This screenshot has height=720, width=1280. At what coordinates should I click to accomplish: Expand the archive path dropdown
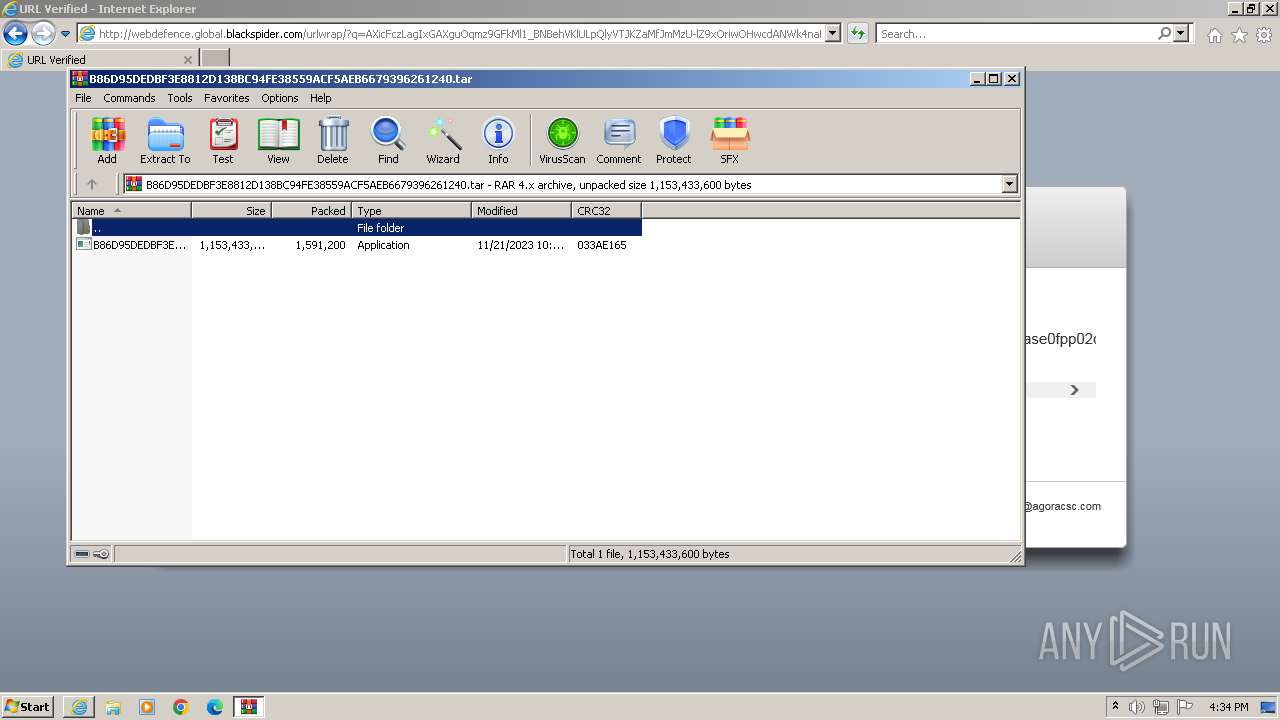1009,184
